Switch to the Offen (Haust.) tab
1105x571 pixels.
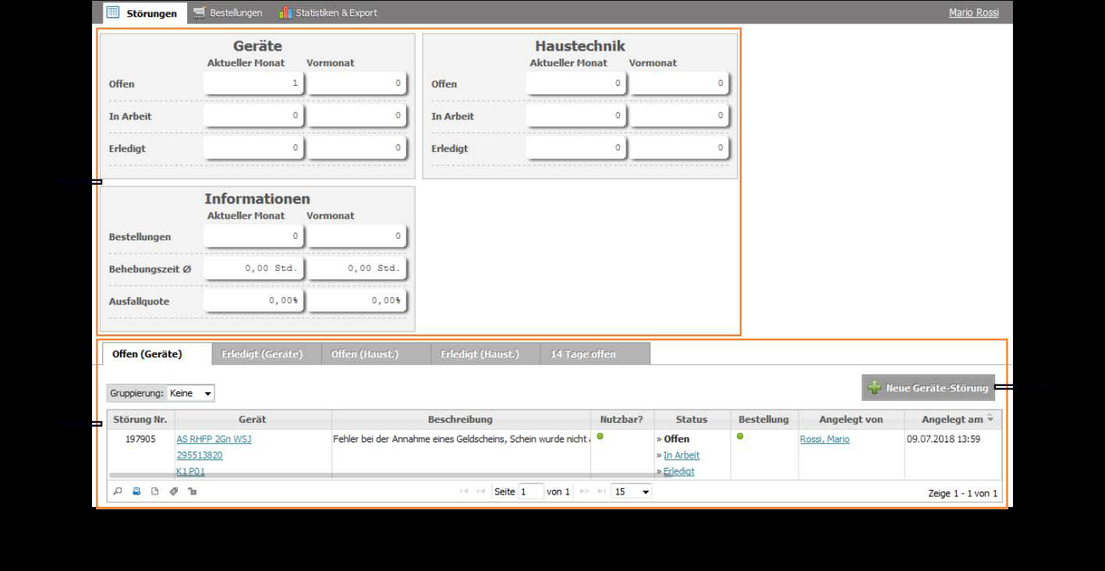tap(376, 354)
